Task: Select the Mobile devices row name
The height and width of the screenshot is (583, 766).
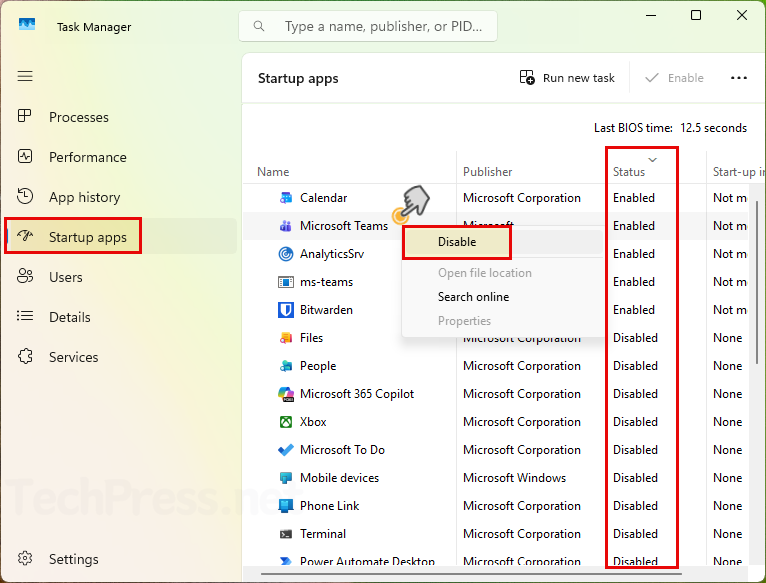Action: click(x=340, y=478)
